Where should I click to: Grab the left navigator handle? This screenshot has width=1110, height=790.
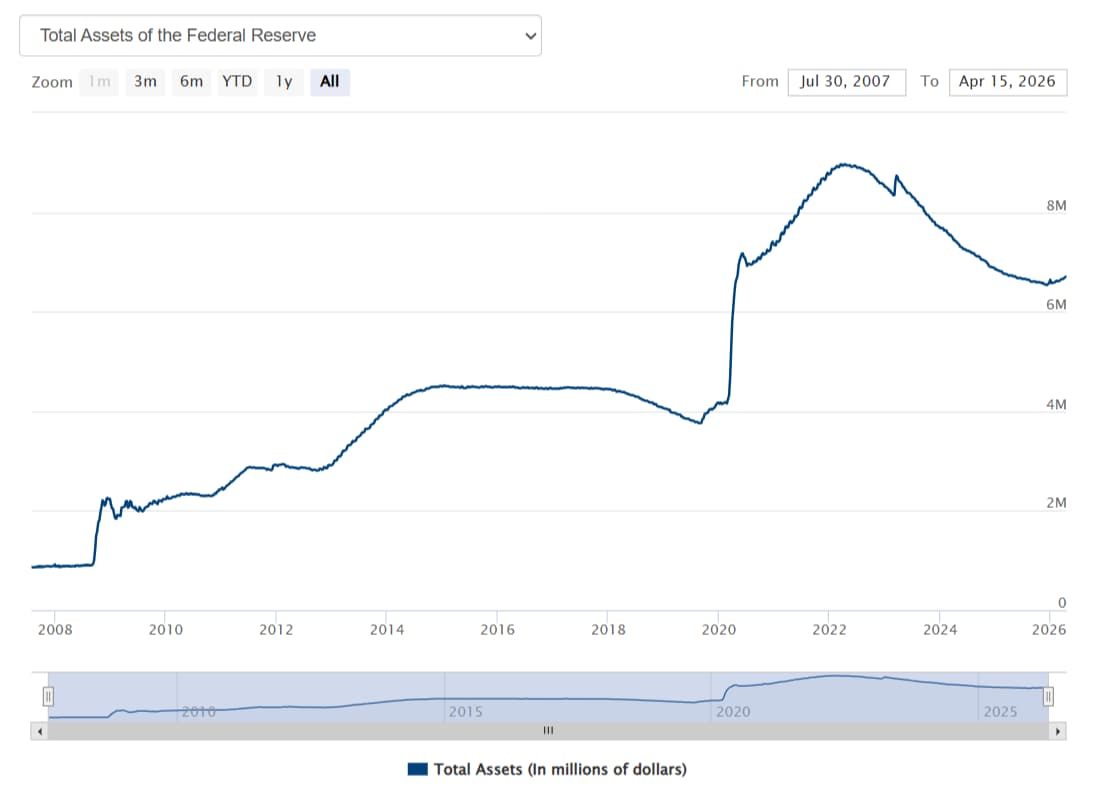coord(47,696)
